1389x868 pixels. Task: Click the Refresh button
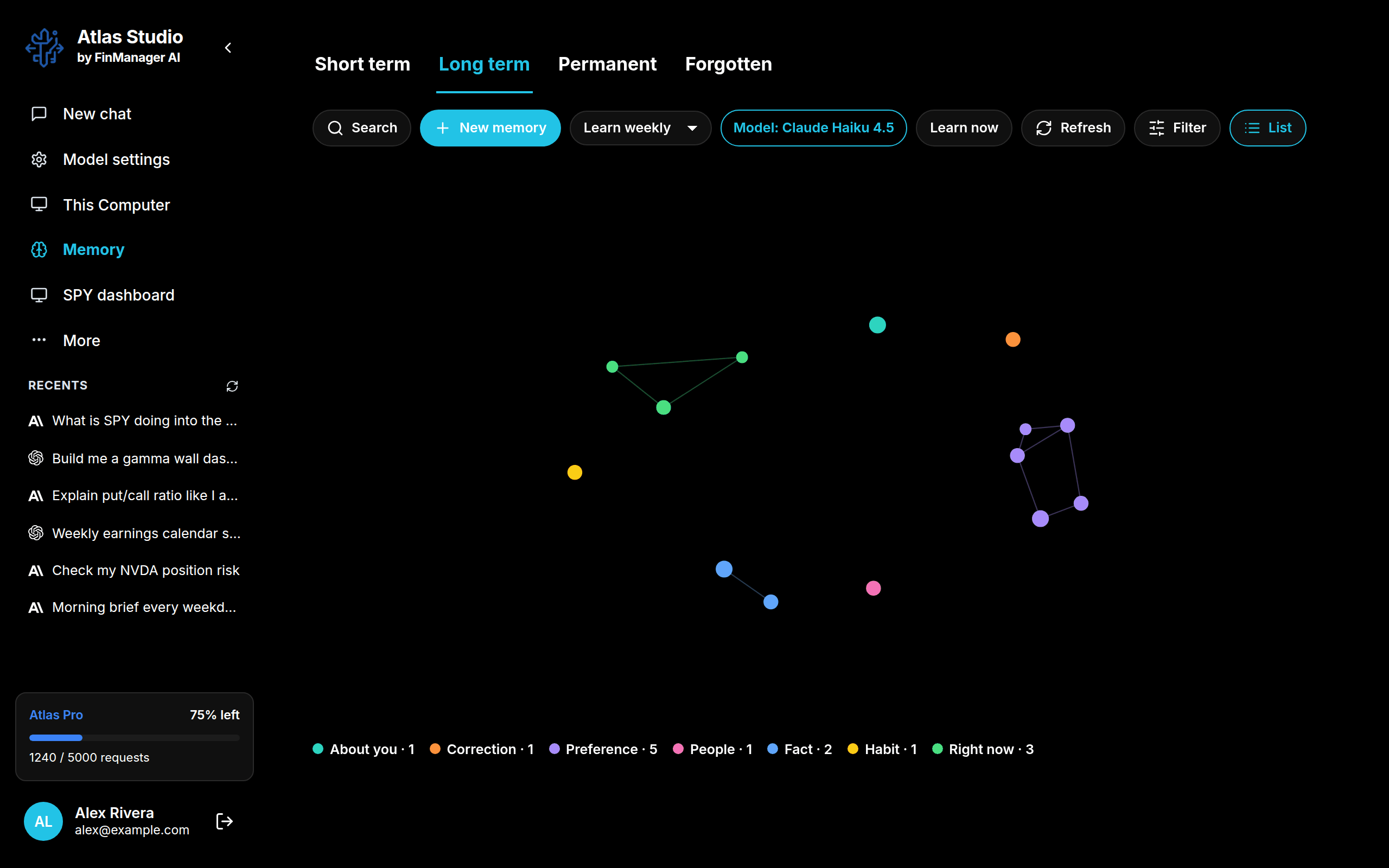[1073, 127]
